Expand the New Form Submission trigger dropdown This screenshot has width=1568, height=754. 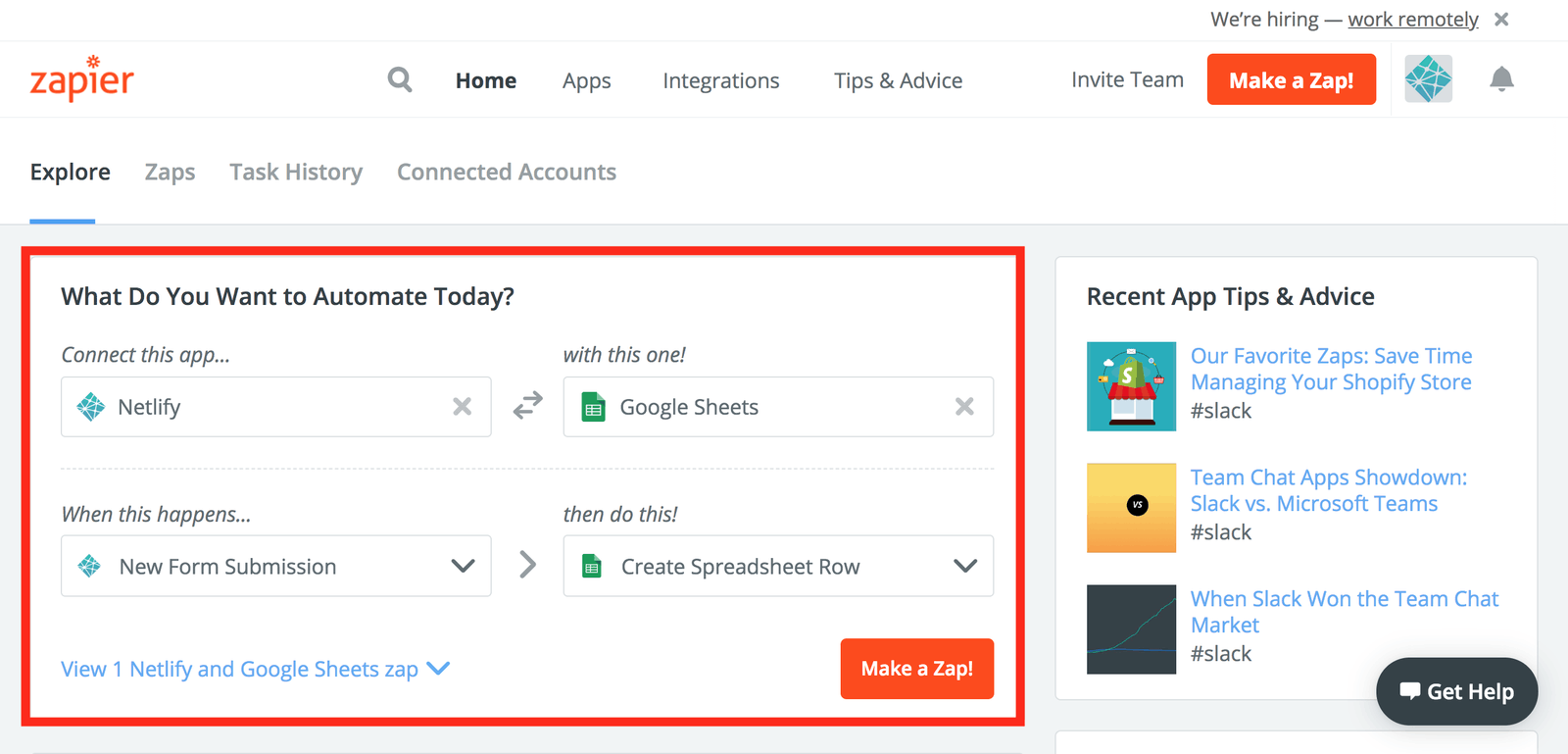pos(462,566)
